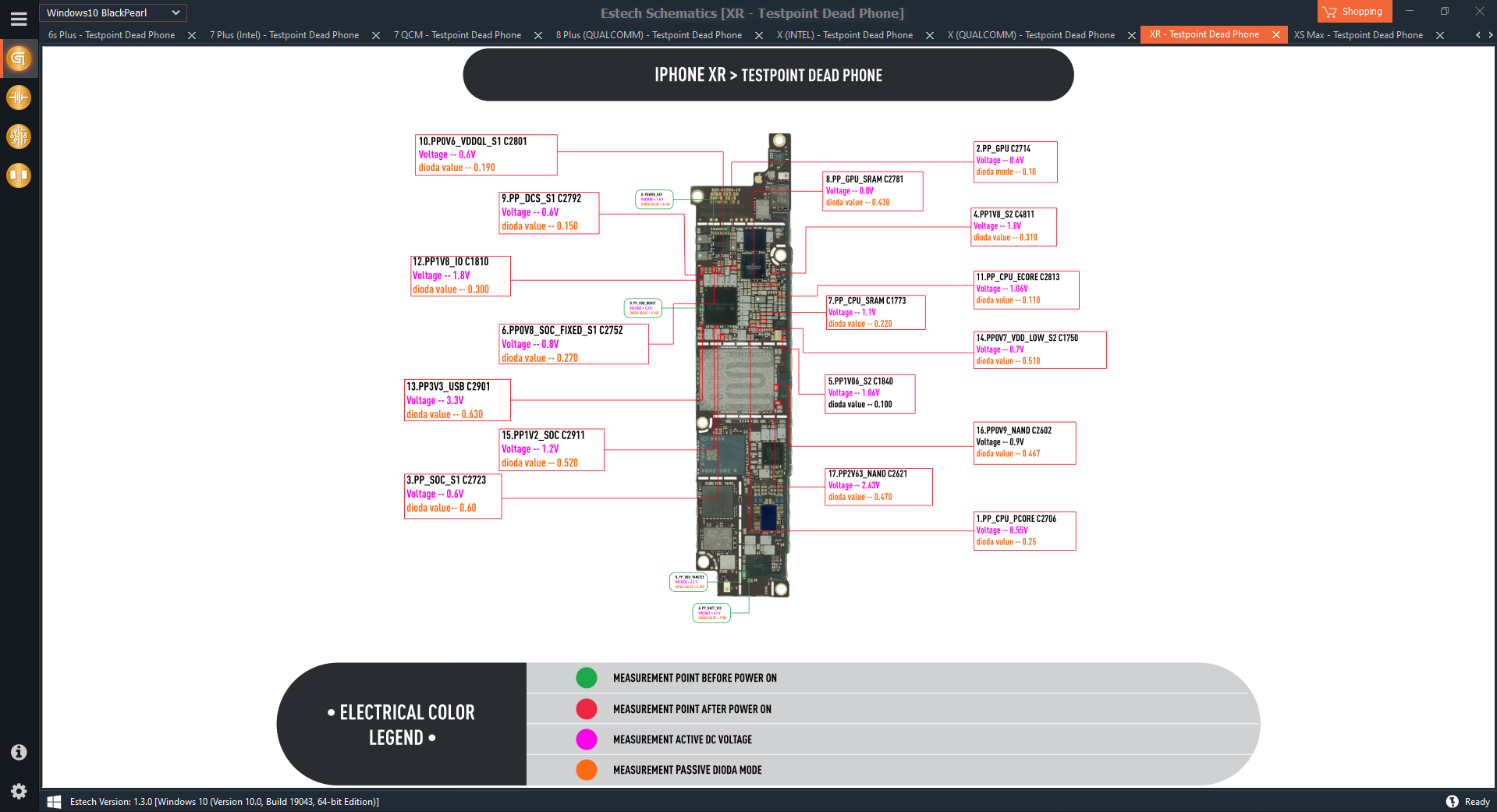Click the Windows logo in status bar

click(x=54, y=802)
